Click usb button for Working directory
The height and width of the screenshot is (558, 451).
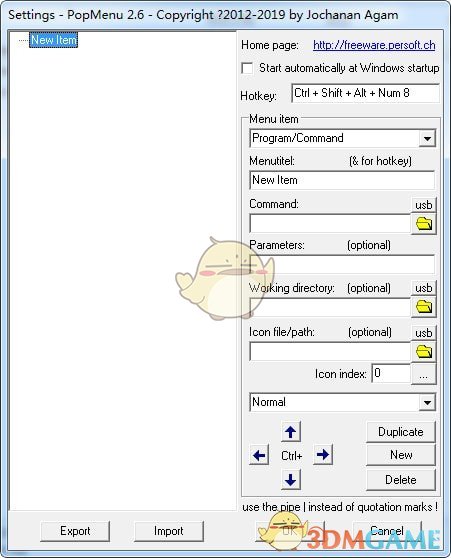pos(424,288)
